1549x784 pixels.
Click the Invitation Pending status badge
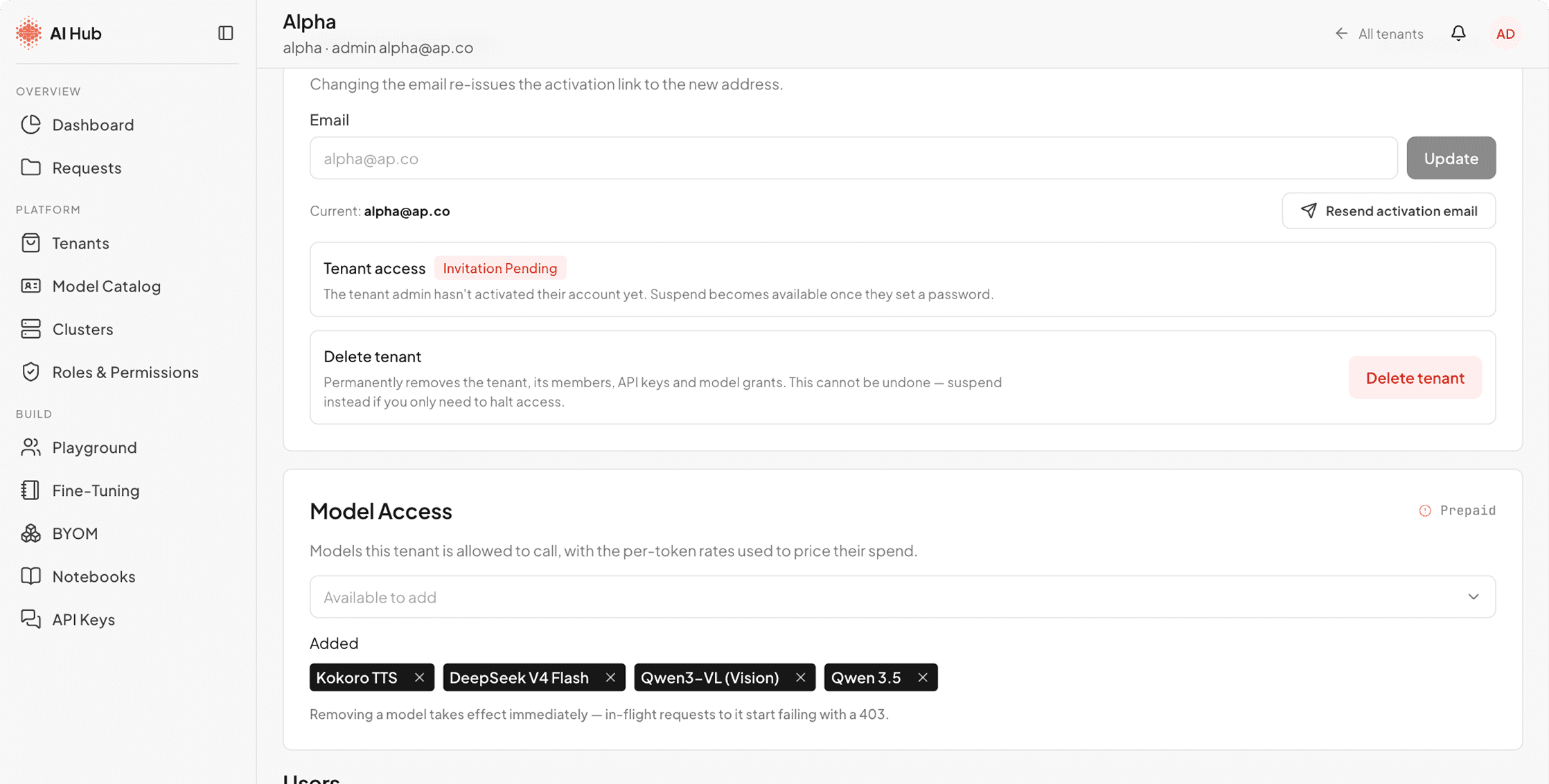(x=500, y=268)
